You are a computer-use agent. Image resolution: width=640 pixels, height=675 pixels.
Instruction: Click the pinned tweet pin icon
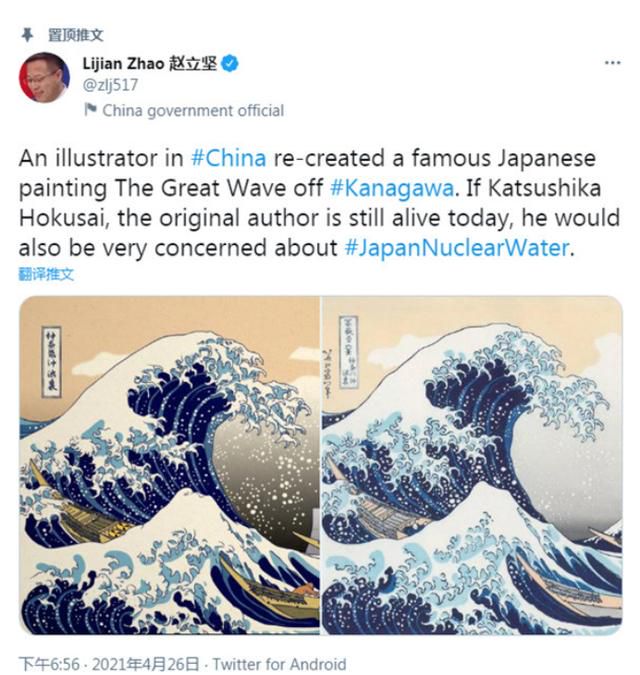pos(27,35)
